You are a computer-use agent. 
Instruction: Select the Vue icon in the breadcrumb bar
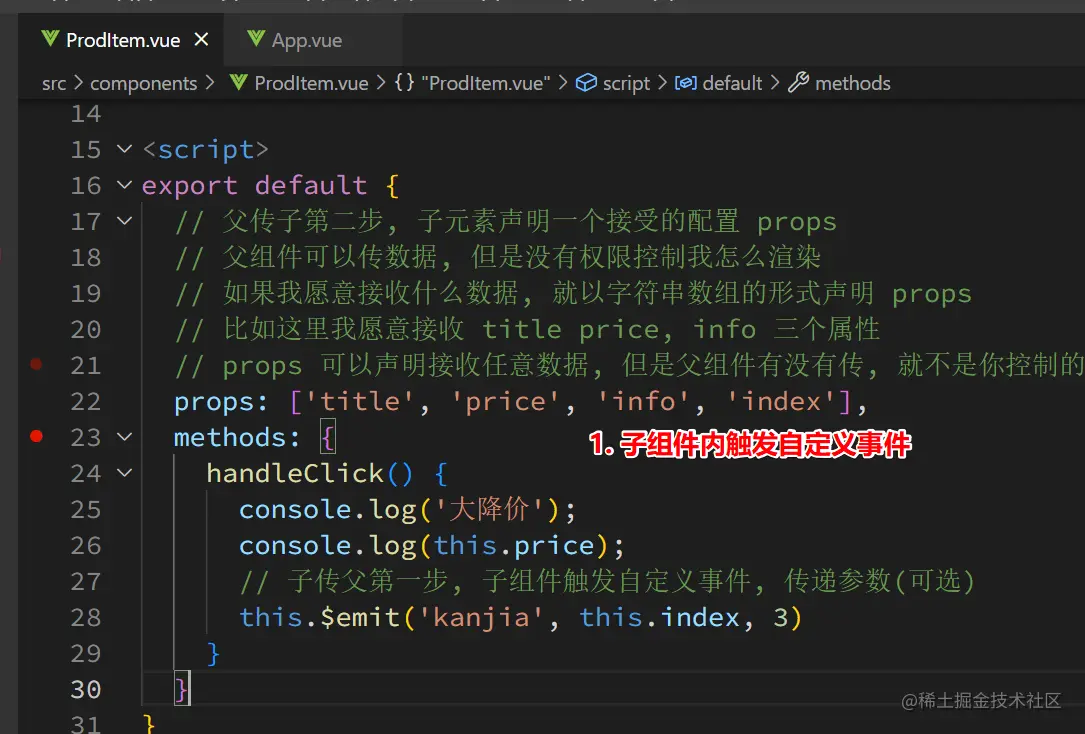237,83
